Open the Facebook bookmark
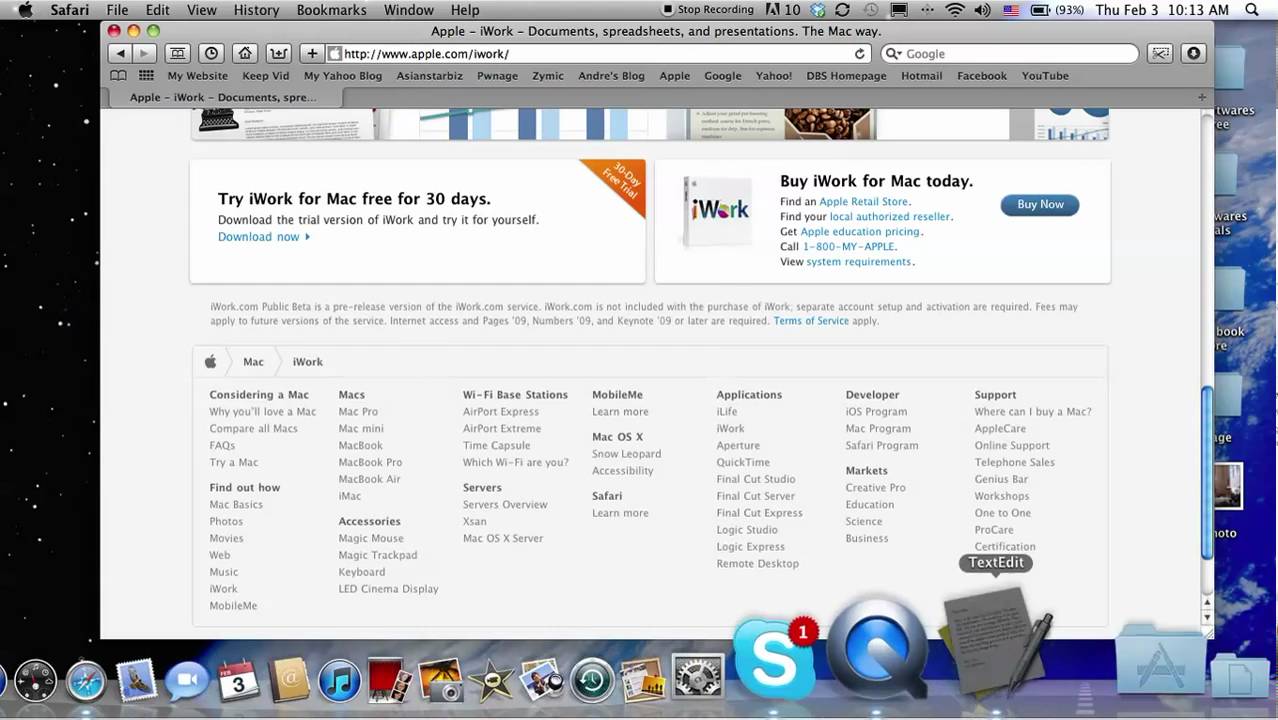1278x720 pixels. coord(982,76)
